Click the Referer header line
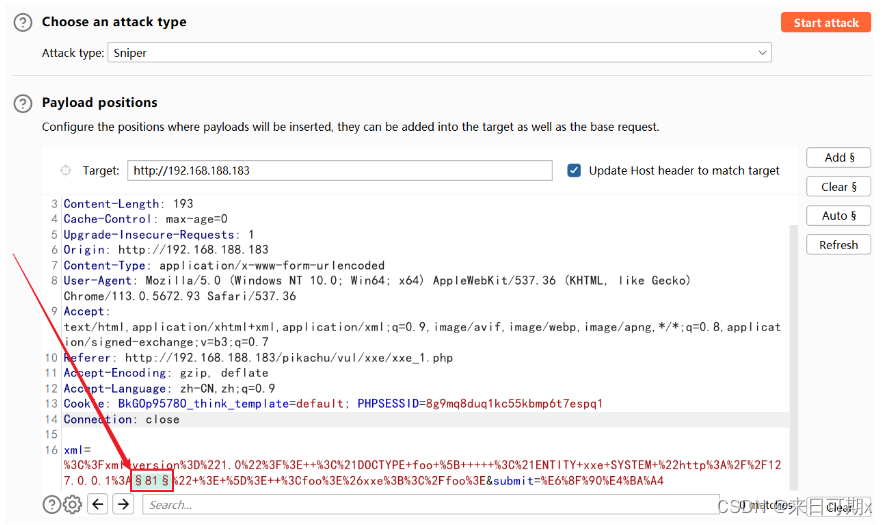Image resolution: width=888 pixels, height=525 pixels. click(x=258, y=358)
